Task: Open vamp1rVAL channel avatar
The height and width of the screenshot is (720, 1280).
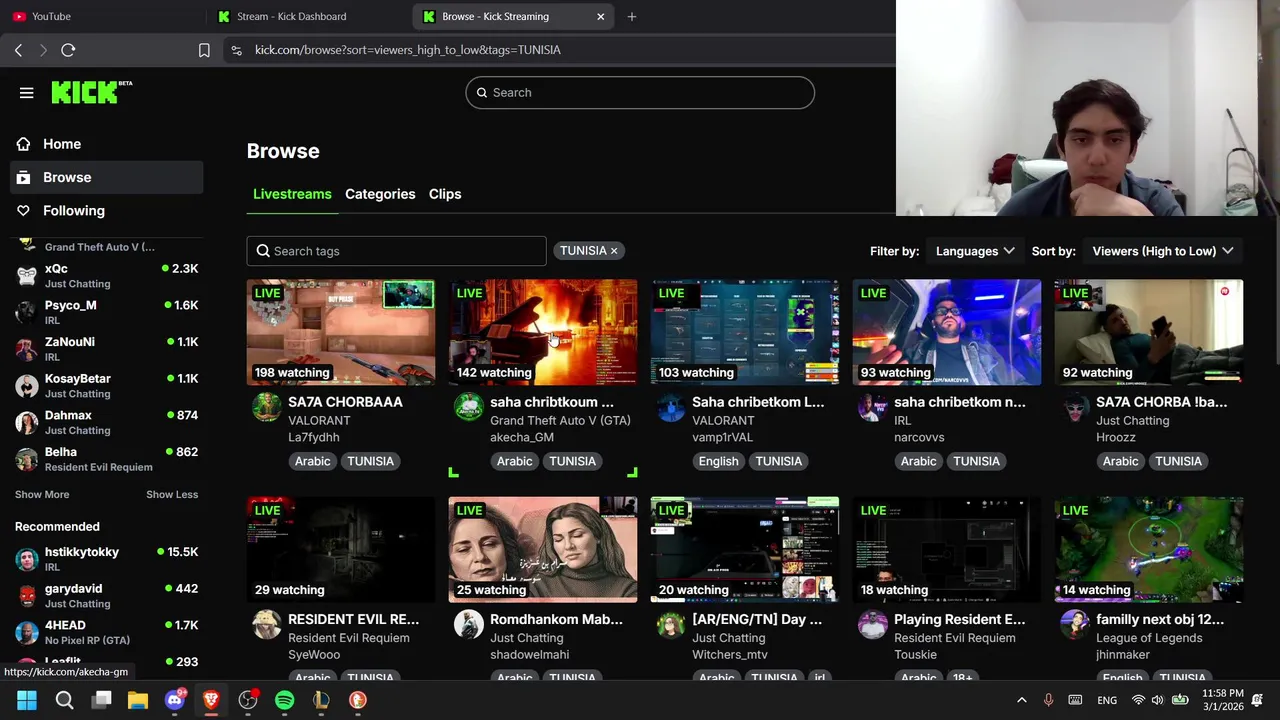Action: click(x=670, y=407)
